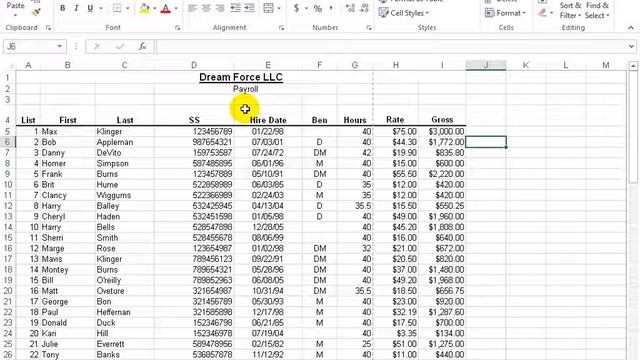
Task: Toggle Align Left
Action: click(x=192, y=8)
